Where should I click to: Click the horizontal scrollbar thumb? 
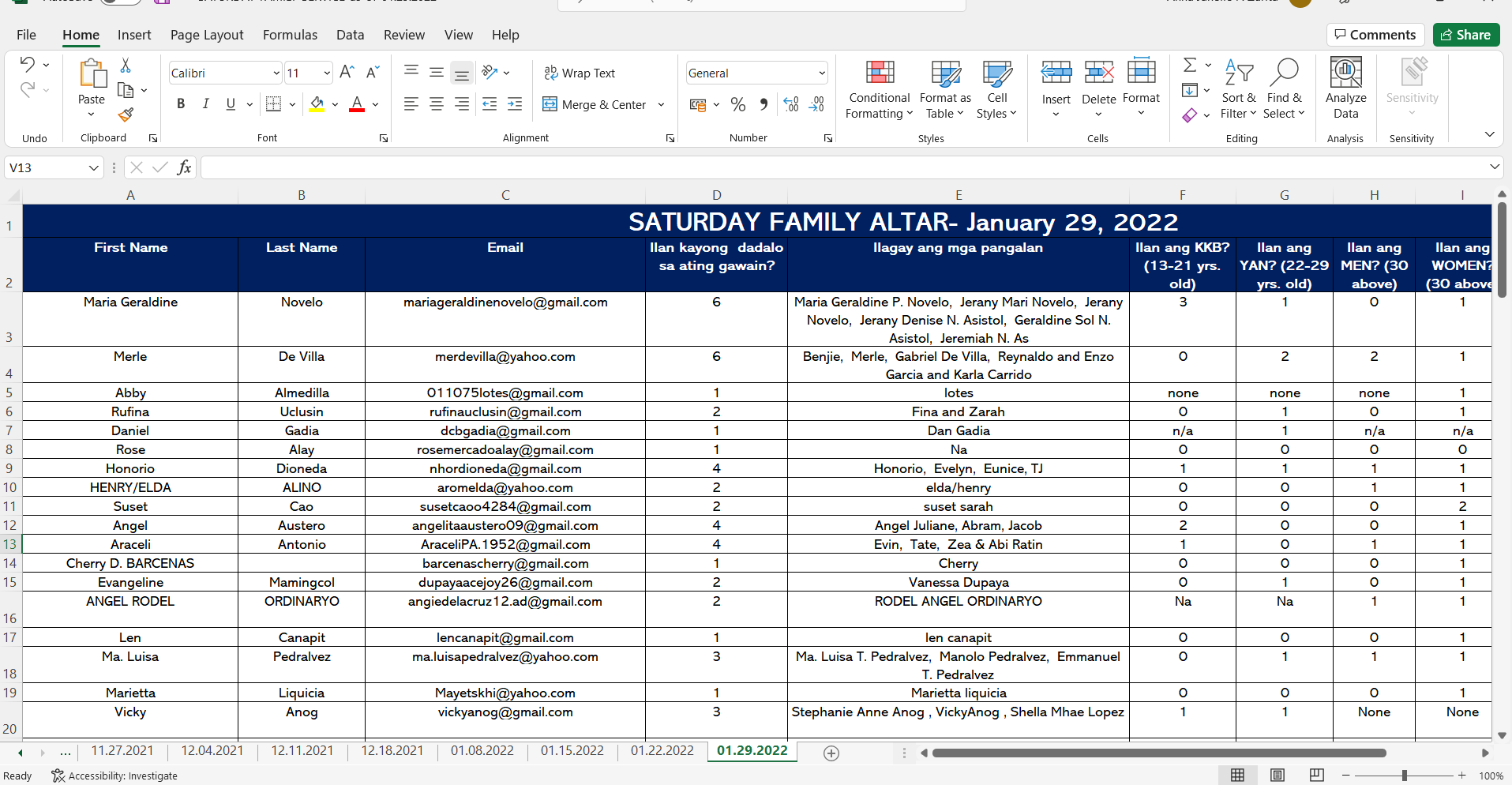coord(1159,753)
